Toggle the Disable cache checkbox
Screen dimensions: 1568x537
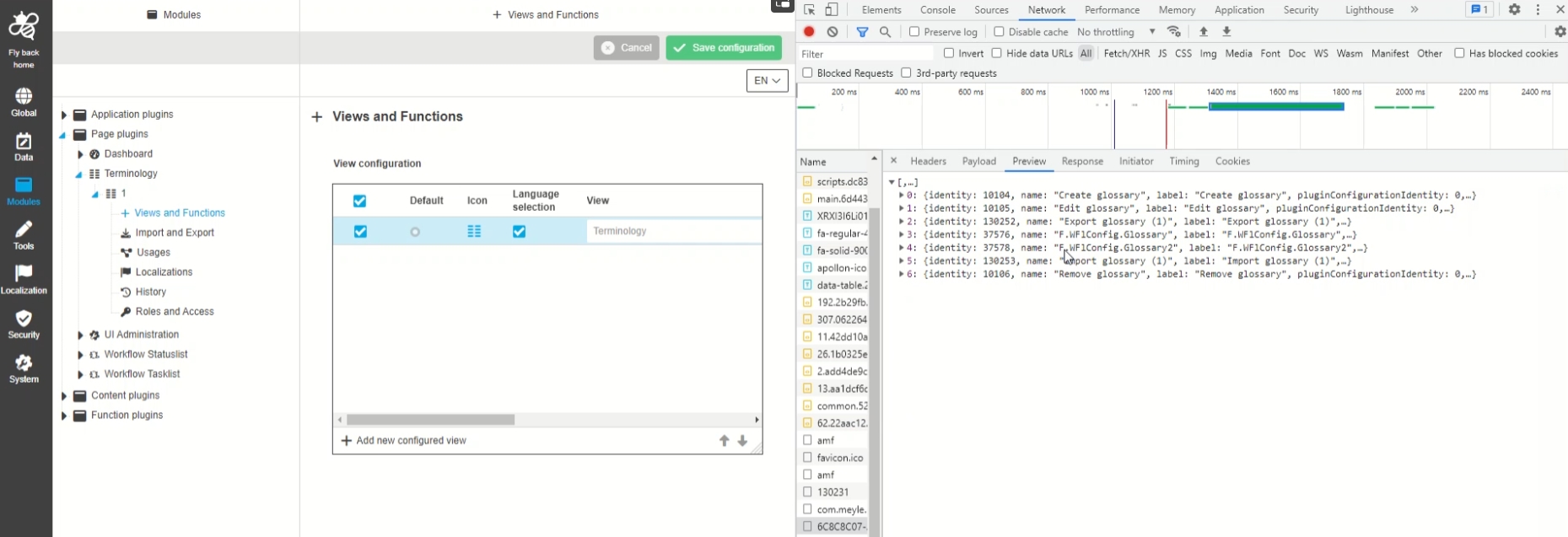[x=999, y=32]
